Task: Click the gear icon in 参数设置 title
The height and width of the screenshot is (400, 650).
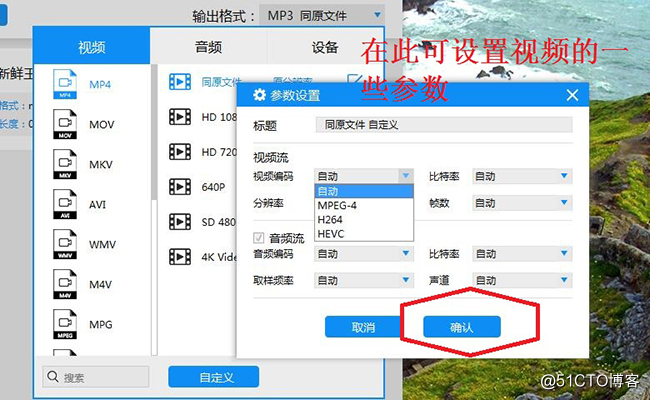Action: click(x=260, y=95)
